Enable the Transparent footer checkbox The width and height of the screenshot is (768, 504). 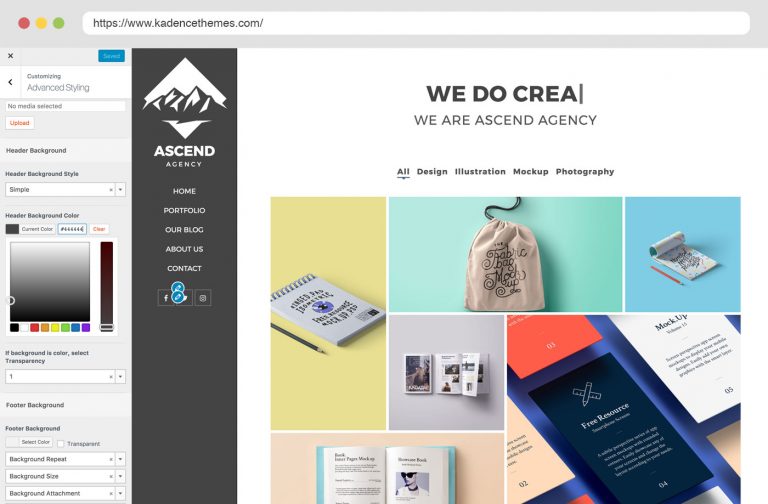tap(61, 444)
